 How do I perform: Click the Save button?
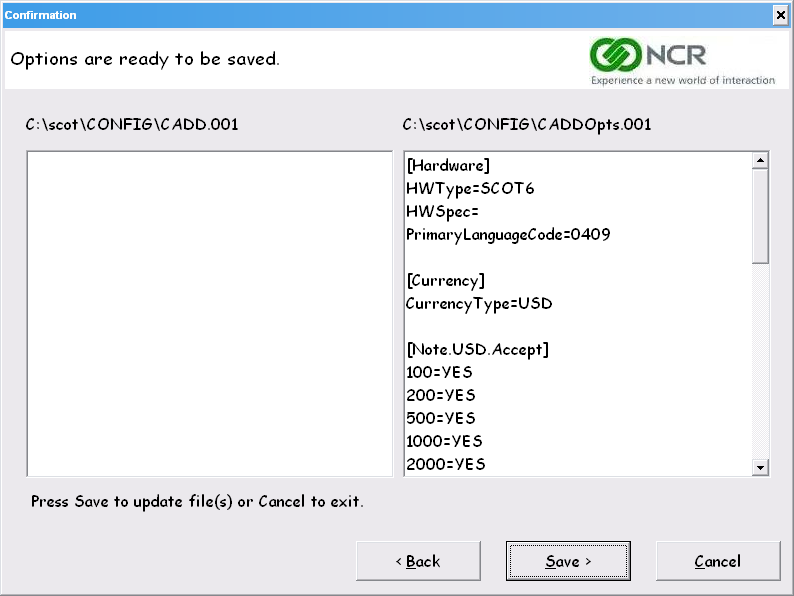pos(568,561)
